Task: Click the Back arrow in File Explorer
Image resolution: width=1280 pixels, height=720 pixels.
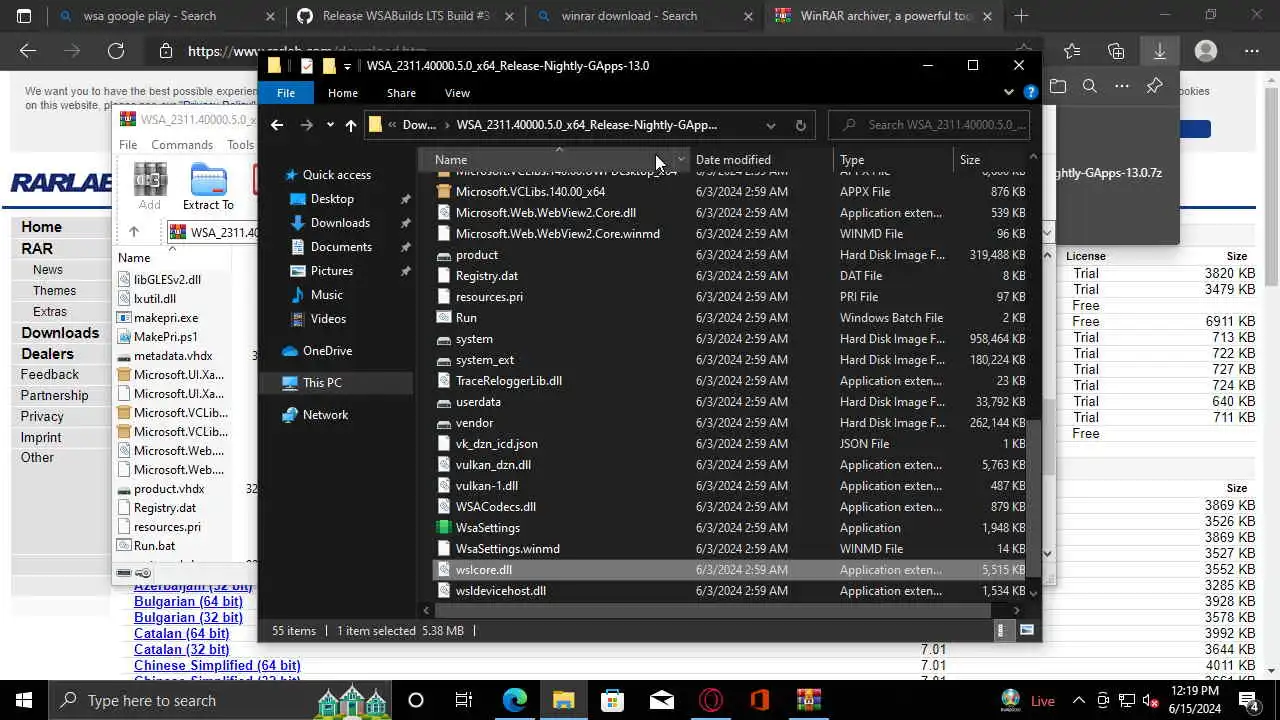Action: (x=277, y=125)
